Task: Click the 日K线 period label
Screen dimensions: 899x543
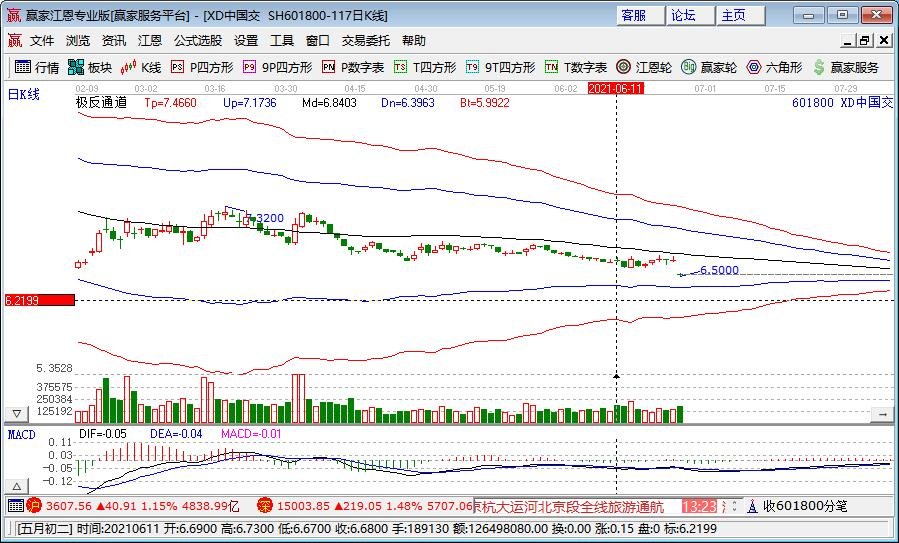Action: tap(24, 95)
